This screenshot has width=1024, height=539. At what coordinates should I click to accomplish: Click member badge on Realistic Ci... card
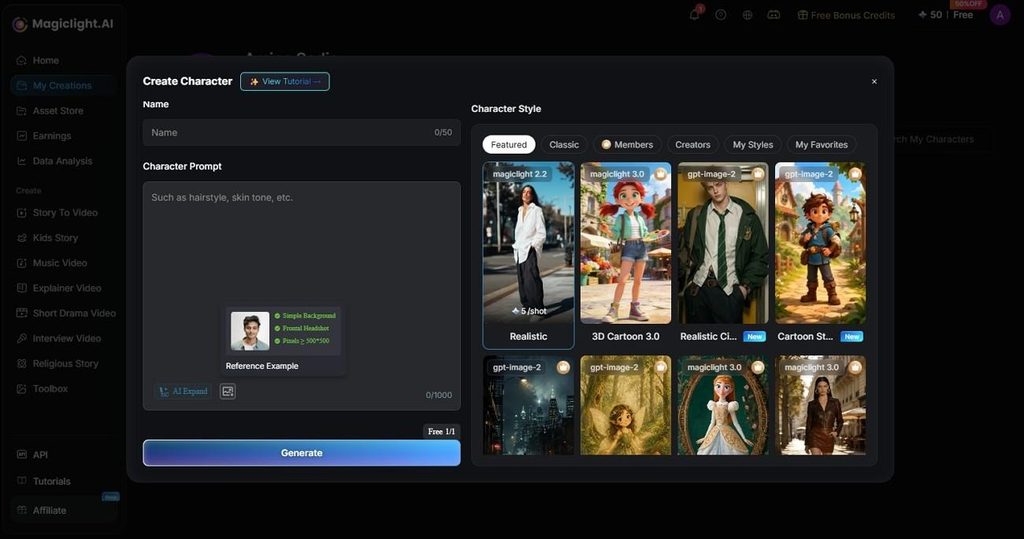tap(758, 174)
